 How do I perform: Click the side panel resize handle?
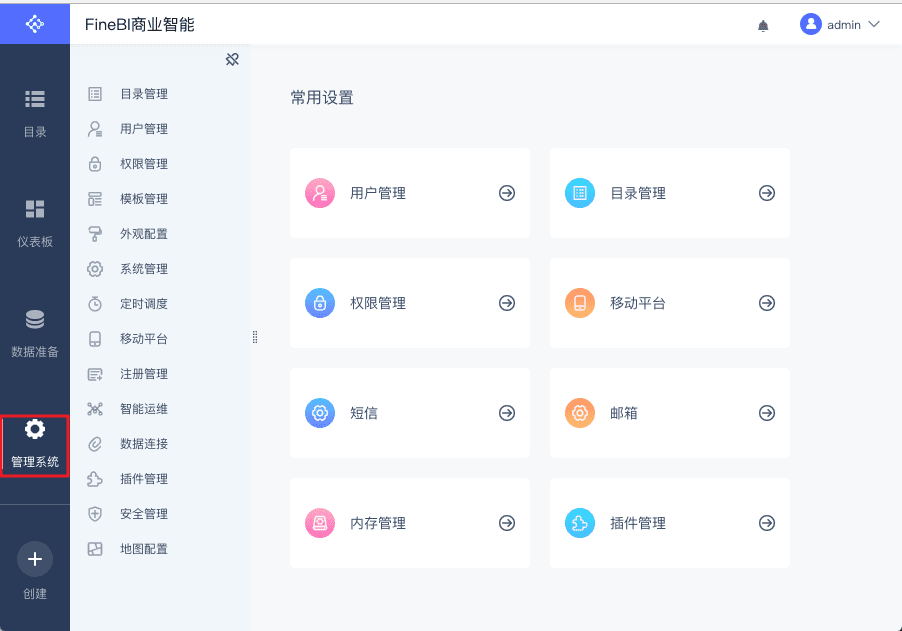[x=255, y=338]
